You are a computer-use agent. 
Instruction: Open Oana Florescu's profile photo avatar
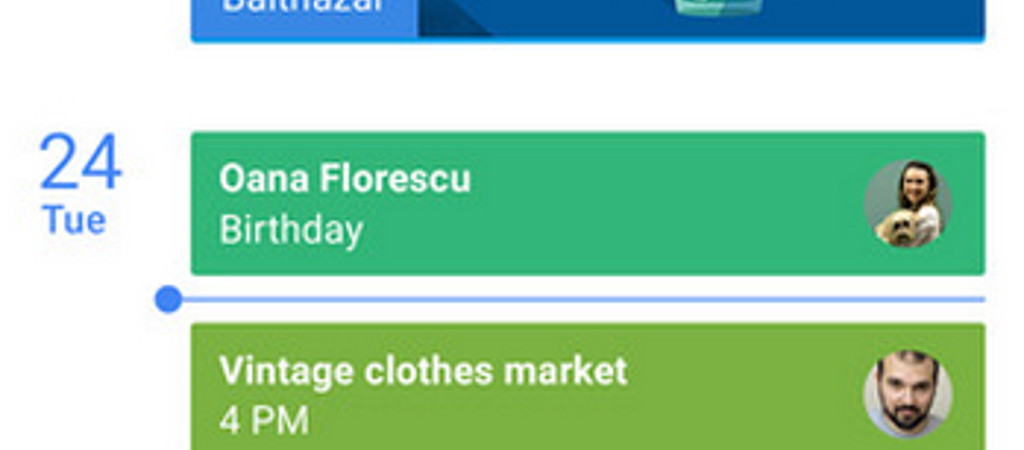pyautogui.click(x=908, y=204)
